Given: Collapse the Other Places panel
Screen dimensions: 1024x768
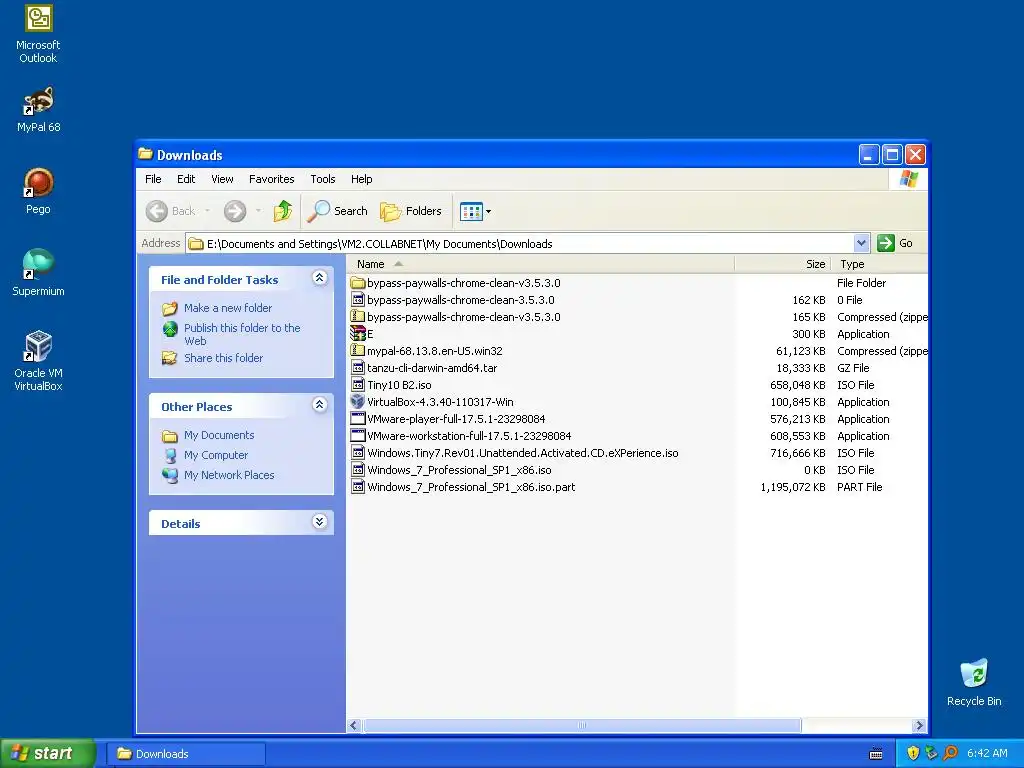Looking at the screenshot, I should pyautogui.click(x=319, y=405).
